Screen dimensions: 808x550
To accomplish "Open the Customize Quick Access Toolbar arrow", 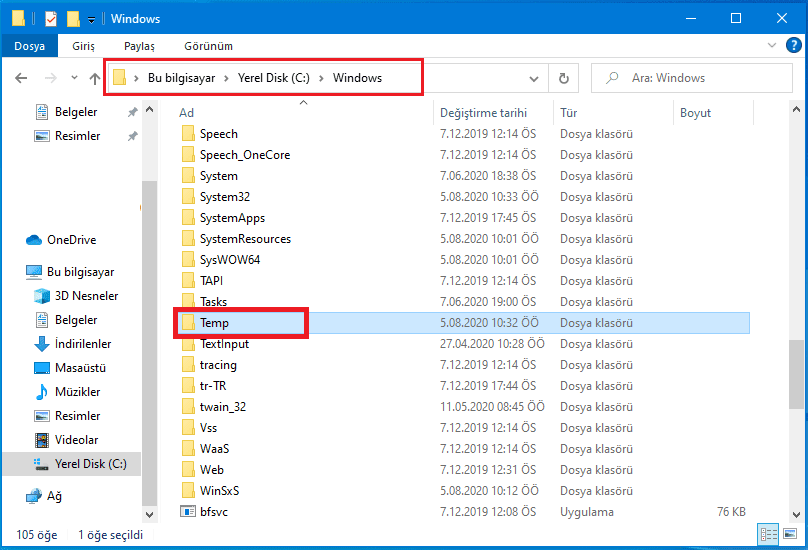I will pos(91,20).
